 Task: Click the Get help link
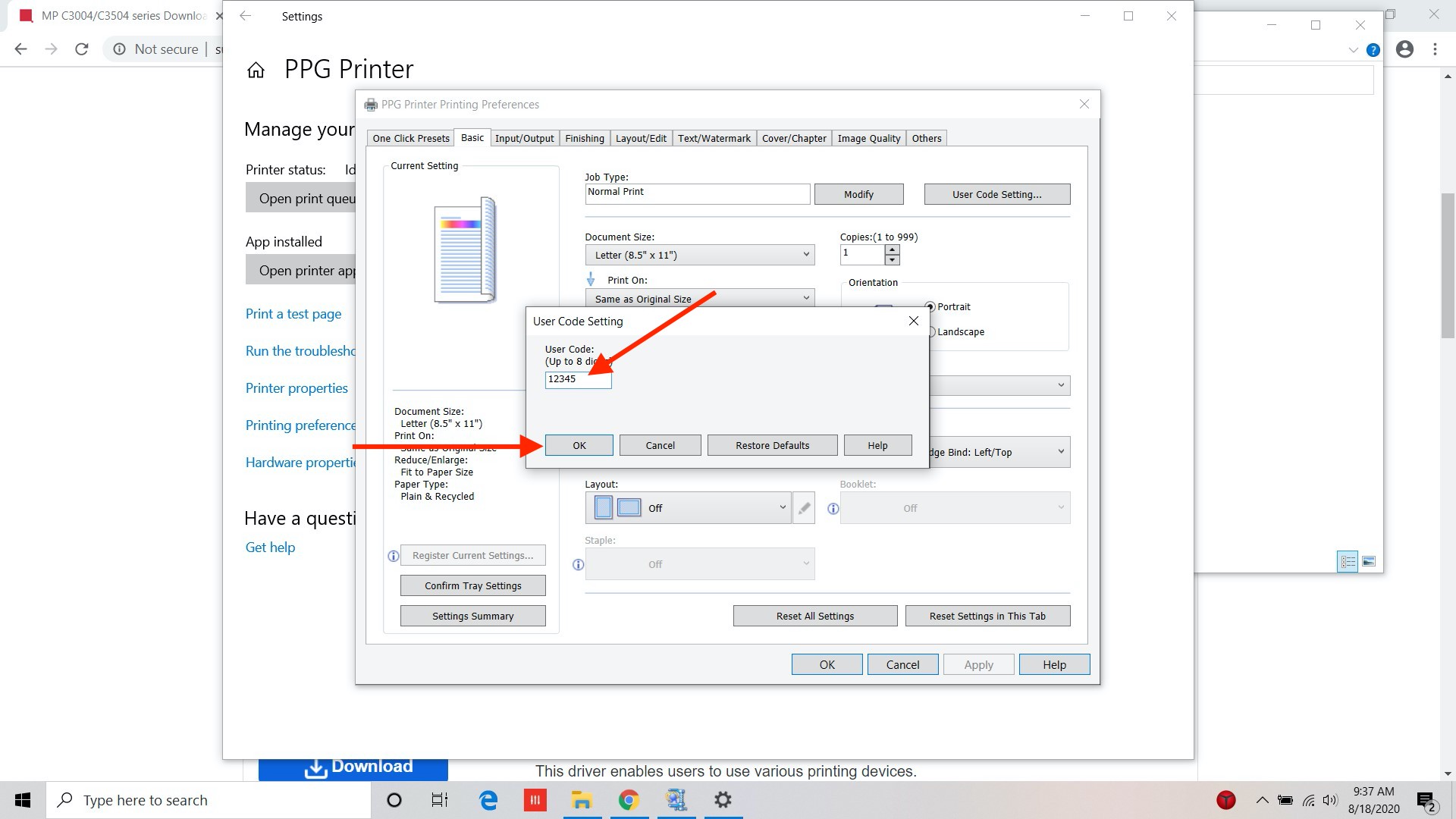(x=270, y=548)
